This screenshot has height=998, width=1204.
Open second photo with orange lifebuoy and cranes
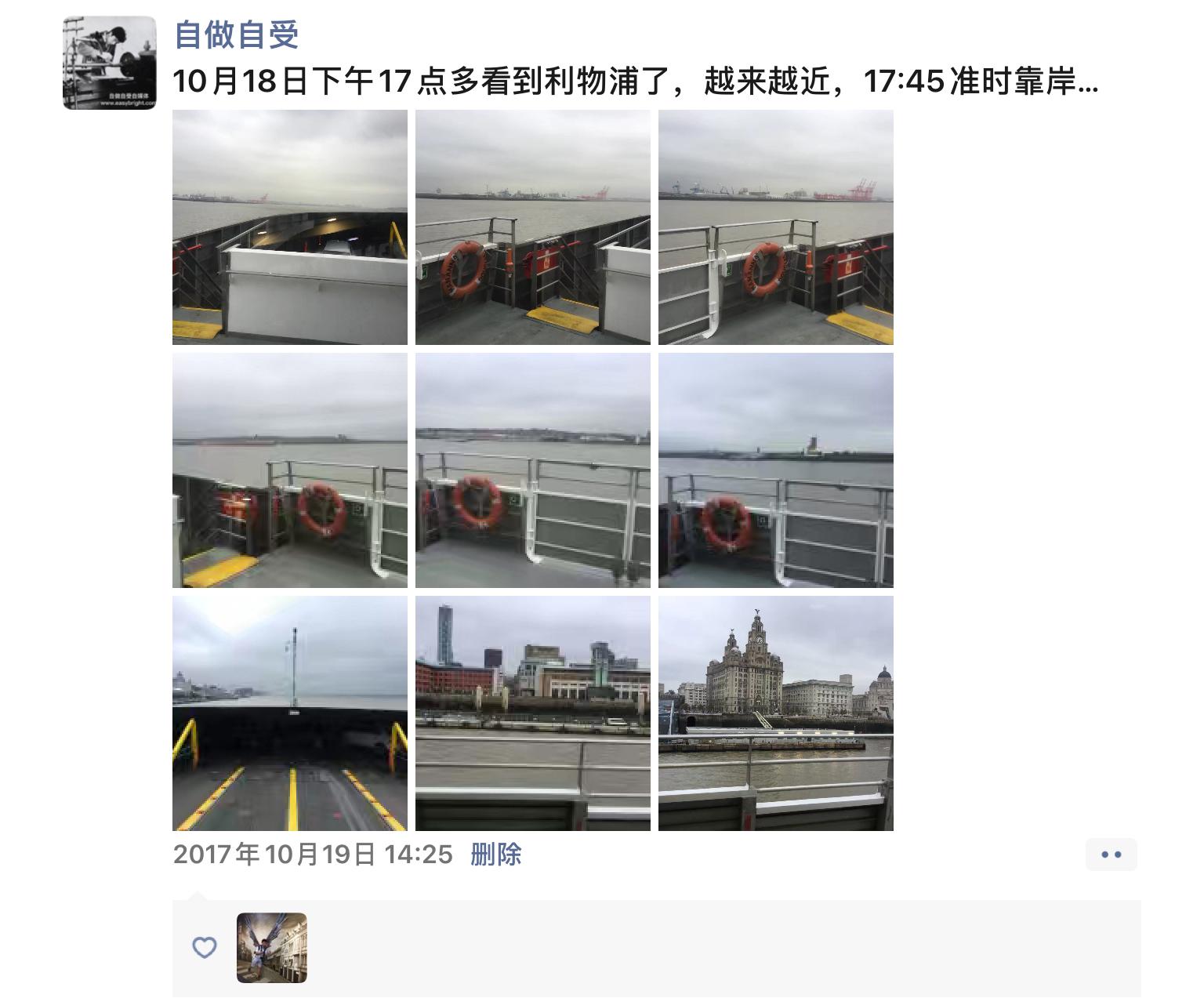tap(533, 227)
